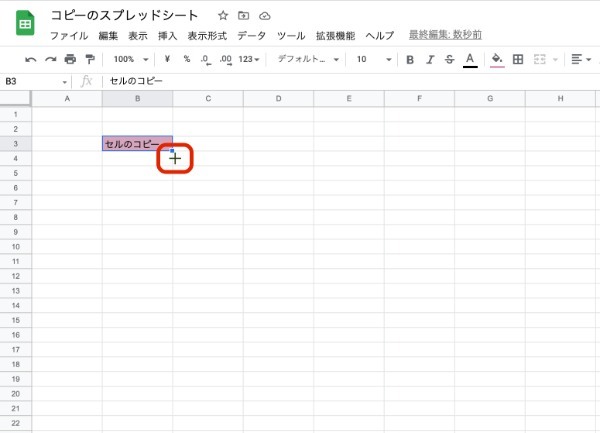Click the redo arrow in the toolbar
This screenshot has height=433, width=600.
point(50,59)
